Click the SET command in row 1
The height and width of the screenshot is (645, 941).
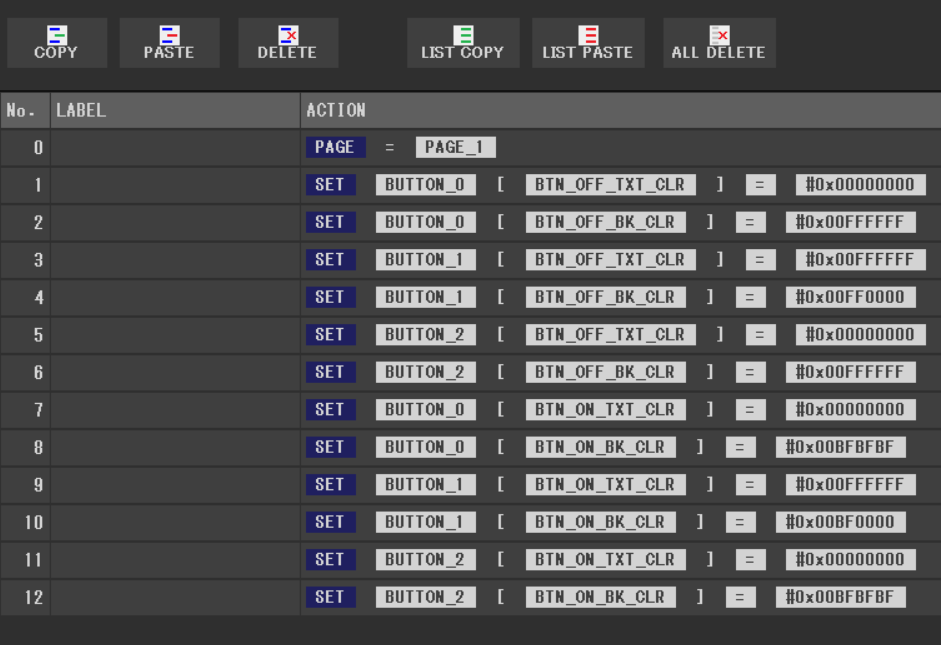(x=329, y=185)
